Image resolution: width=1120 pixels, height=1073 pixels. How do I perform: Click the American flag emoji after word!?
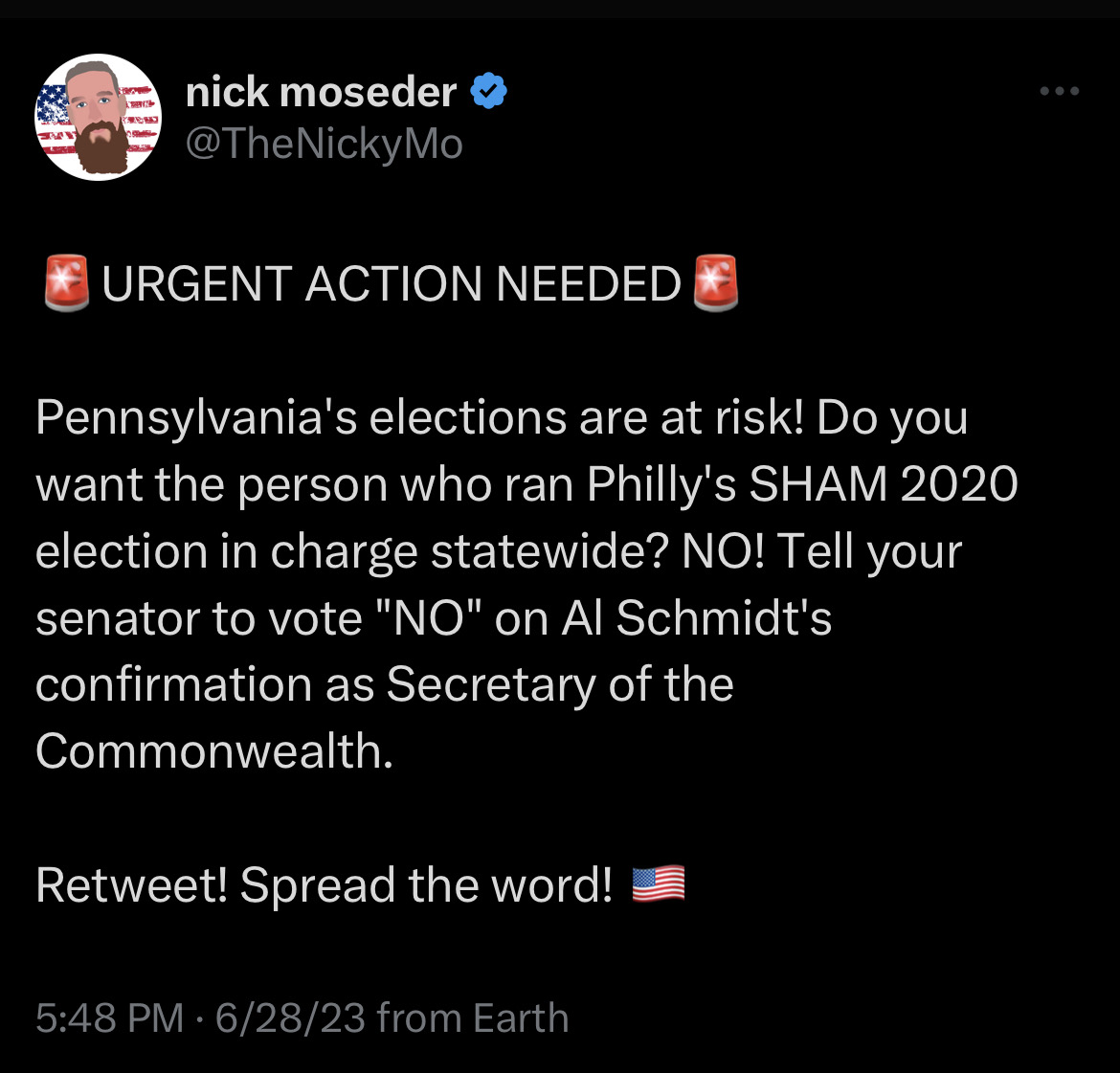(659, 884)
